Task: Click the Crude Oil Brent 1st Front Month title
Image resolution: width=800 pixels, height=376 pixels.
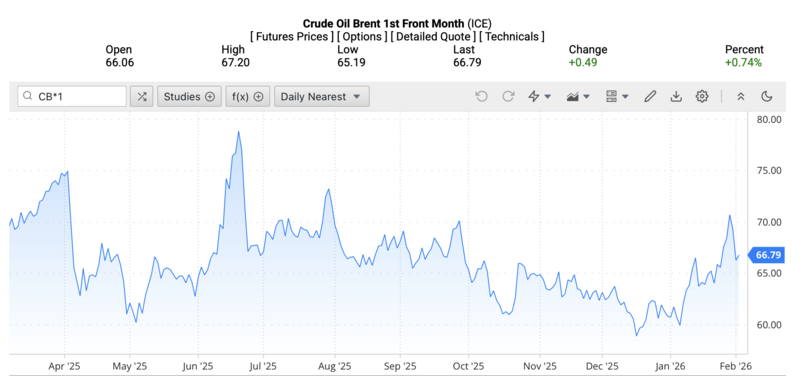Action: tap(384, 23)
